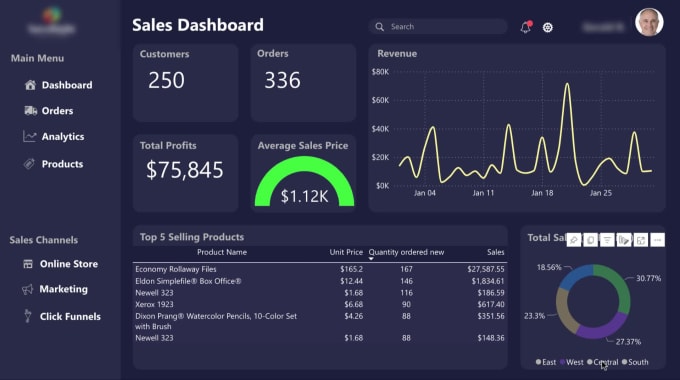Click the Total Profits $75,845 value
The image size is (680, 380).
pos(185,170)
